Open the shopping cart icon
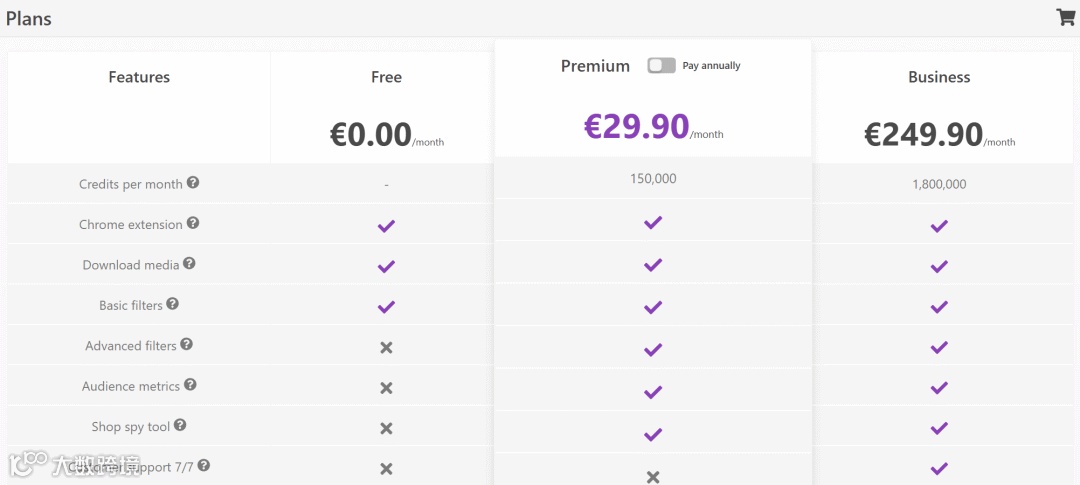This screenshot has height=485, width=1080. pos(1065,17)
